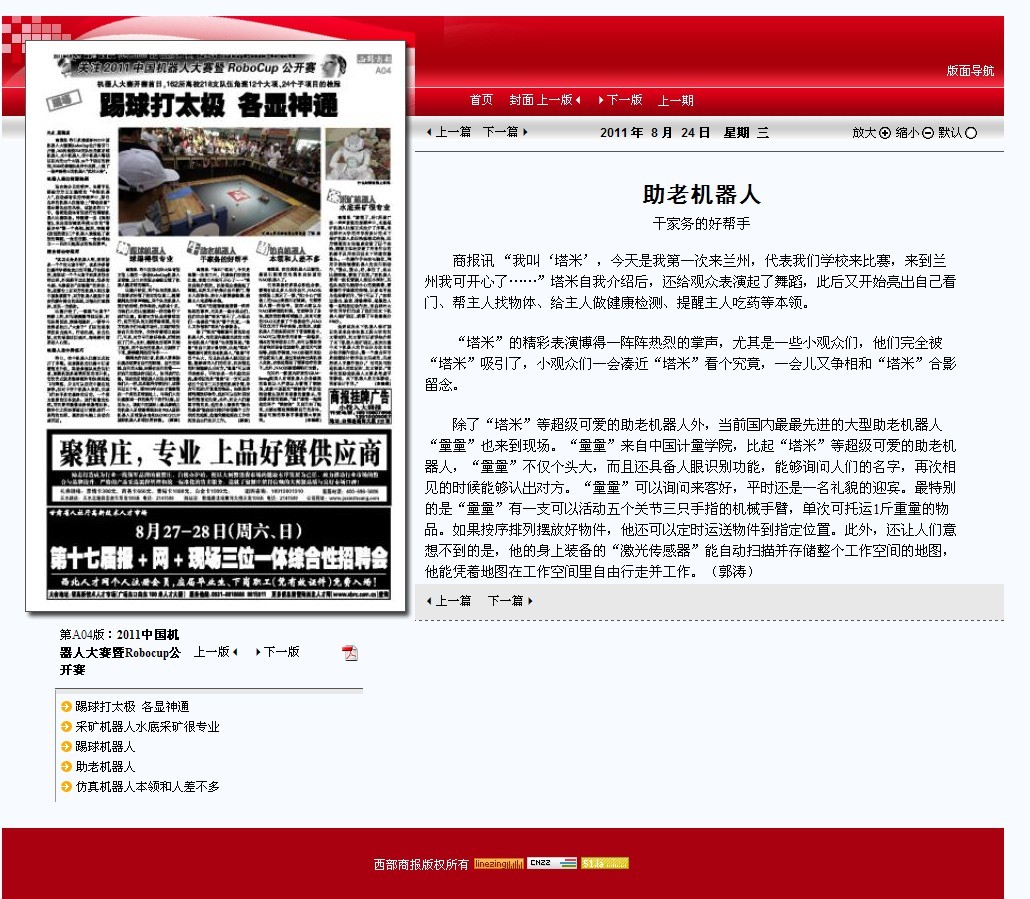This screenshot has height=899, width=1030.
Task: Go to 下一篇 above the article title
Action: [505, 132]
